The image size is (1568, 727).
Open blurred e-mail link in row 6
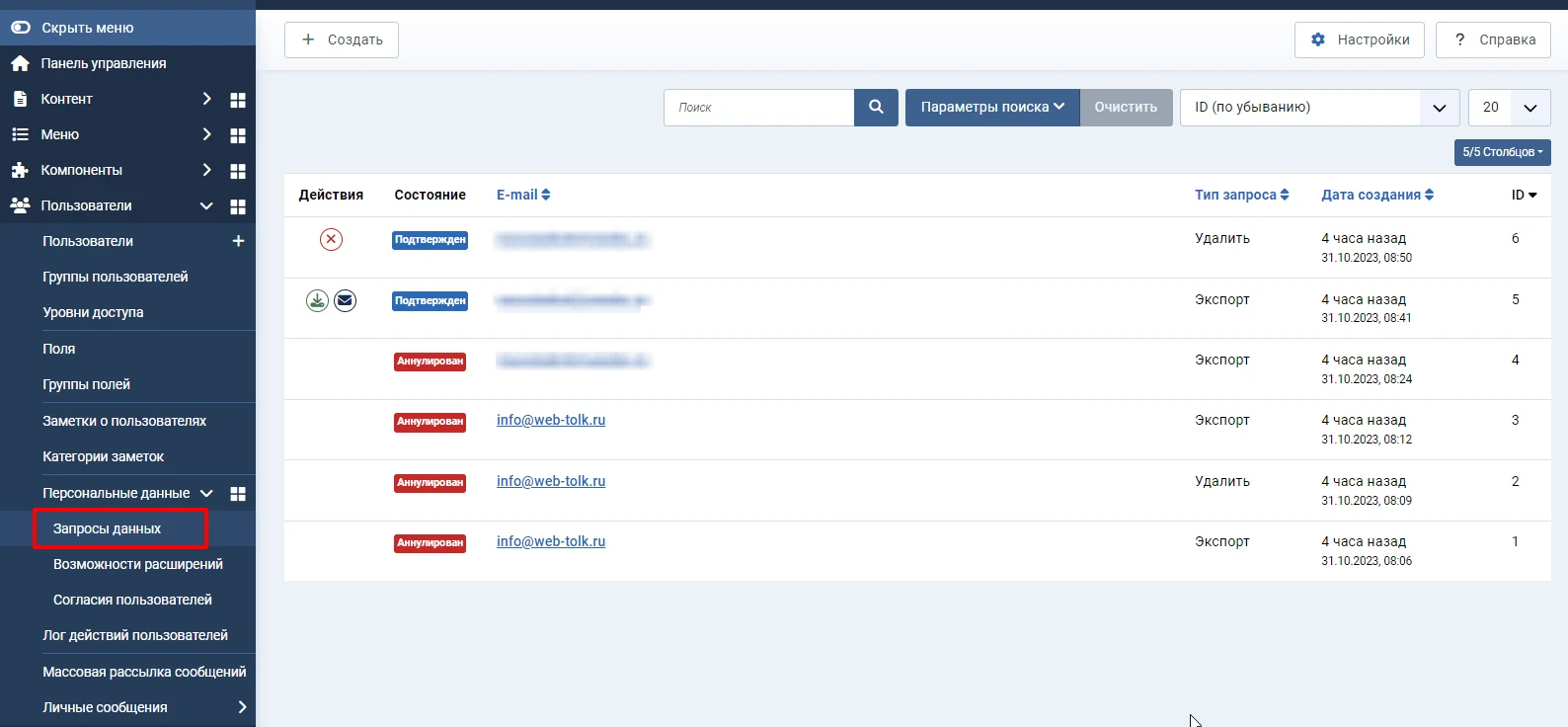(573, 239)
